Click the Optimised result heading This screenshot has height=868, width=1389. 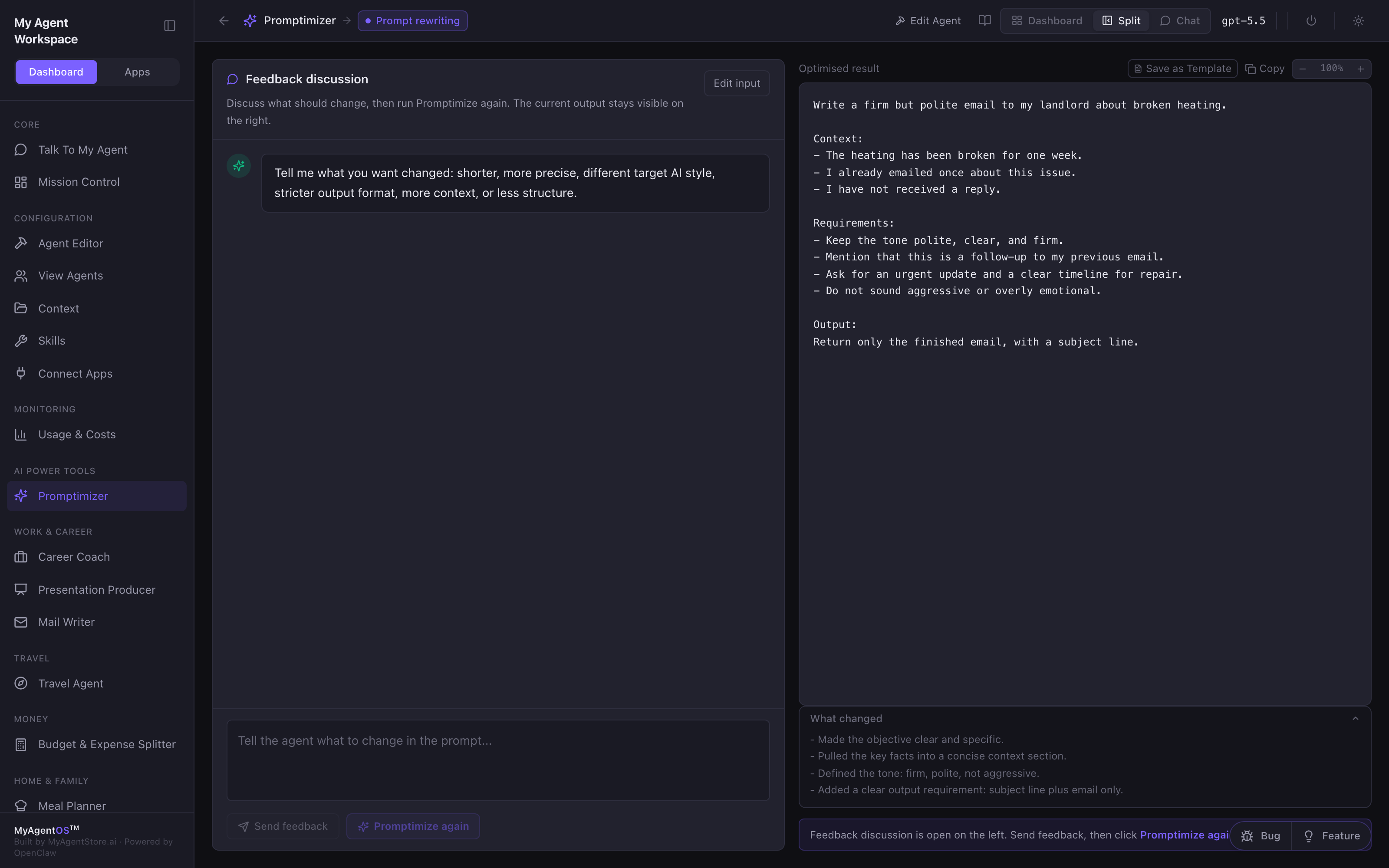(839, 68)
